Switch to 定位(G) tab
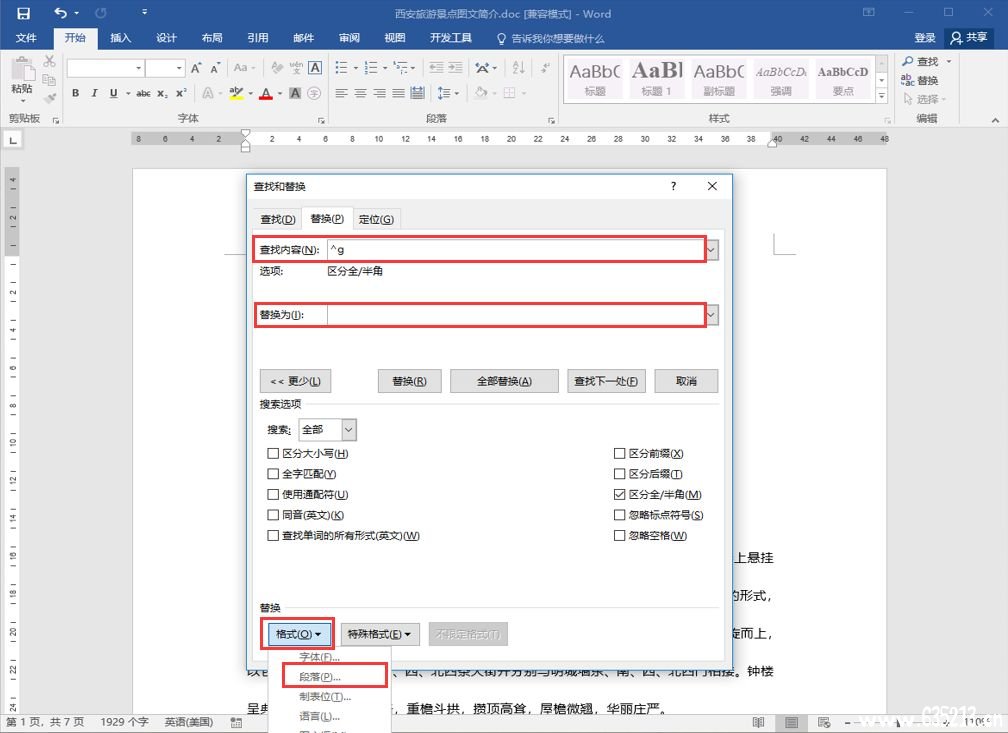Image resolution: width=1008 pixels, height=733 pixels. pos(376,219)
